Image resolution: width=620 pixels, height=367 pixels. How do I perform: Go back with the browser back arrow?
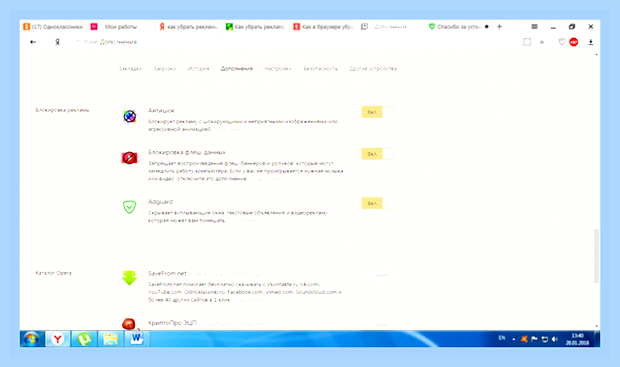point(33,42)
